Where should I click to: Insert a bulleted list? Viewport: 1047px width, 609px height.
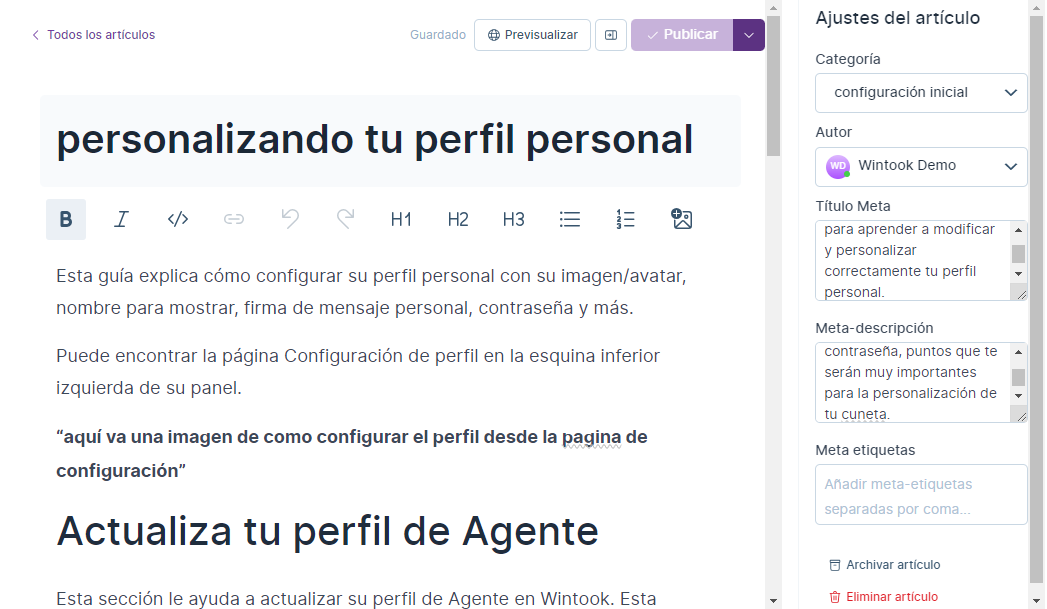[x=570, y=219]
